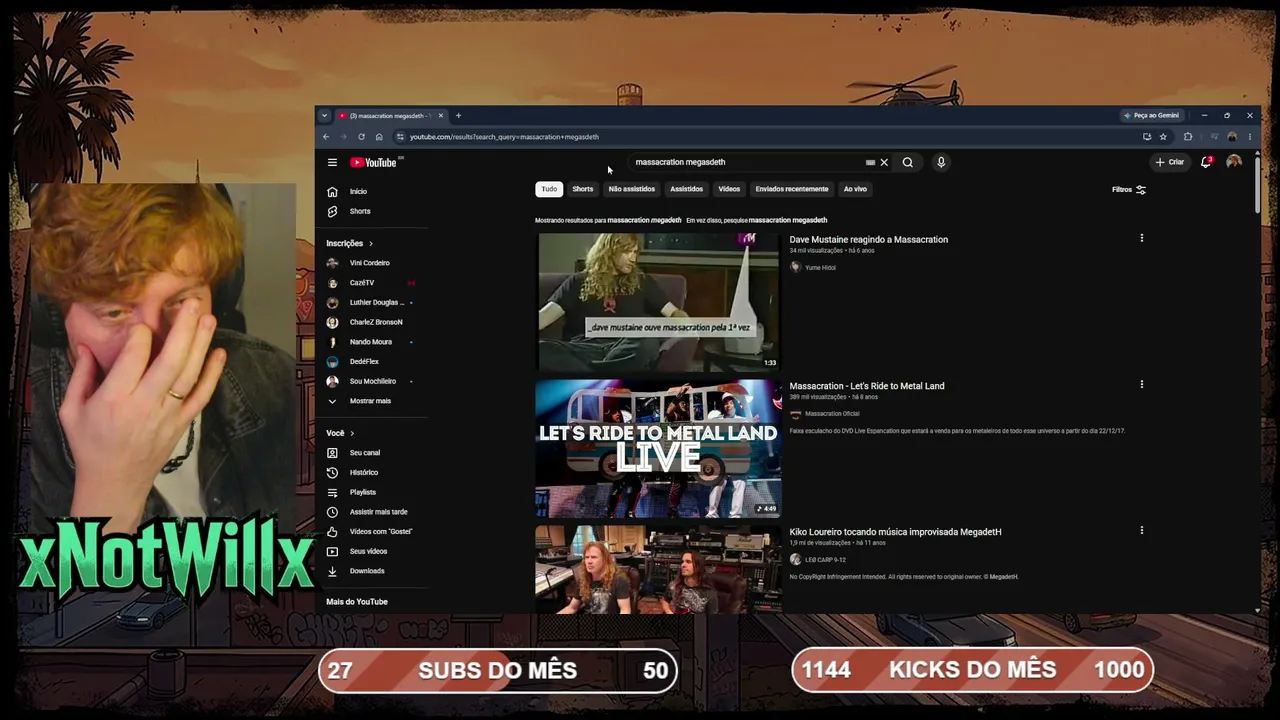
Task: Select the Enviados recentemente filter chip
Action: 792,189
